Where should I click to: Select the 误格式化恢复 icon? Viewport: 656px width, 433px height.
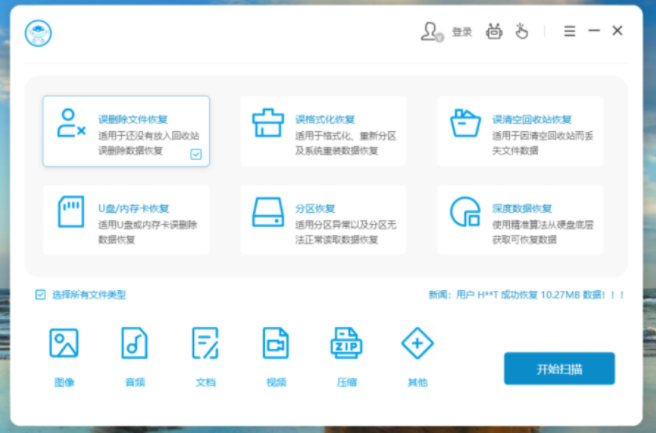pyautogui.click(x=268, y=123)
